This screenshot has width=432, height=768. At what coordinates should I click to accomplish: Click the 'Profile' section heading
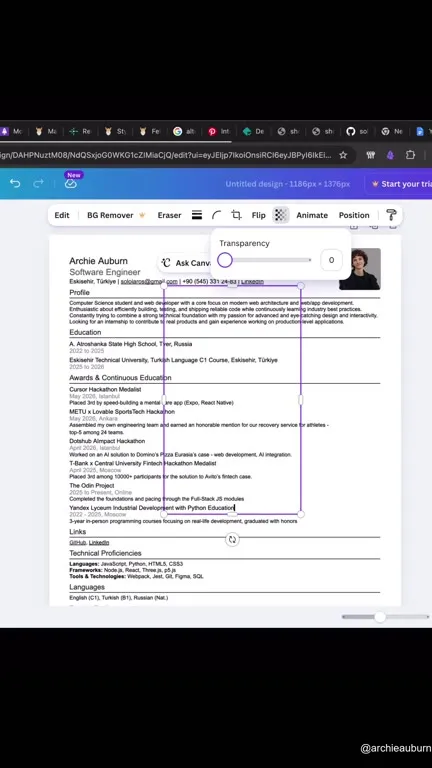point(79,292)
